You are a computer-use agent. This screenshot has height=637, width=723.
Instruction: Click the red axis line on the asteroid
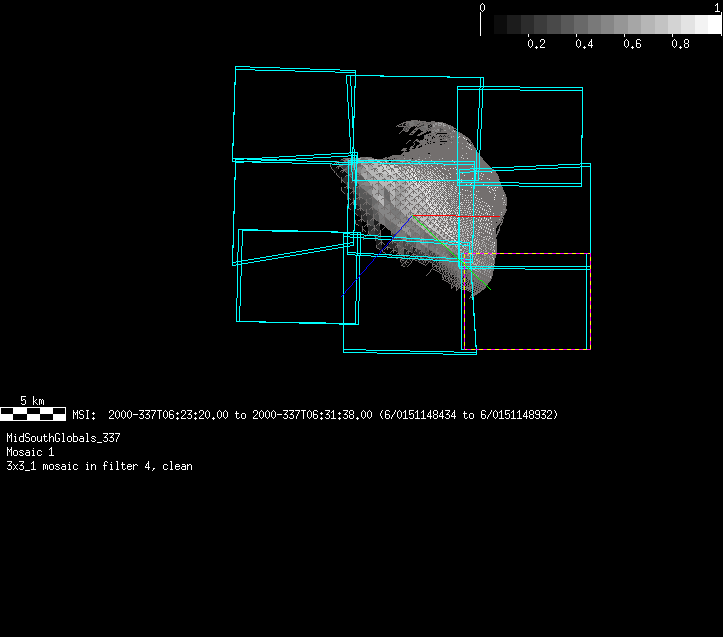tap(478, 216)
